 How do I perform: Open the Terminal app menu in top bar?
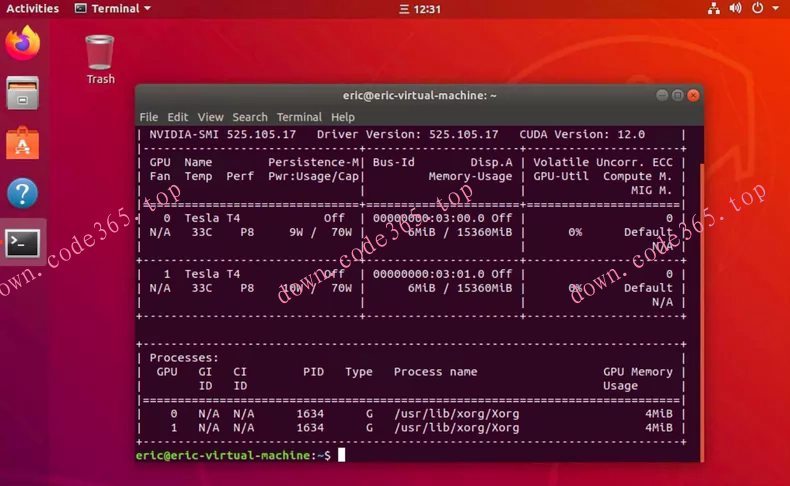click(113, 9)
